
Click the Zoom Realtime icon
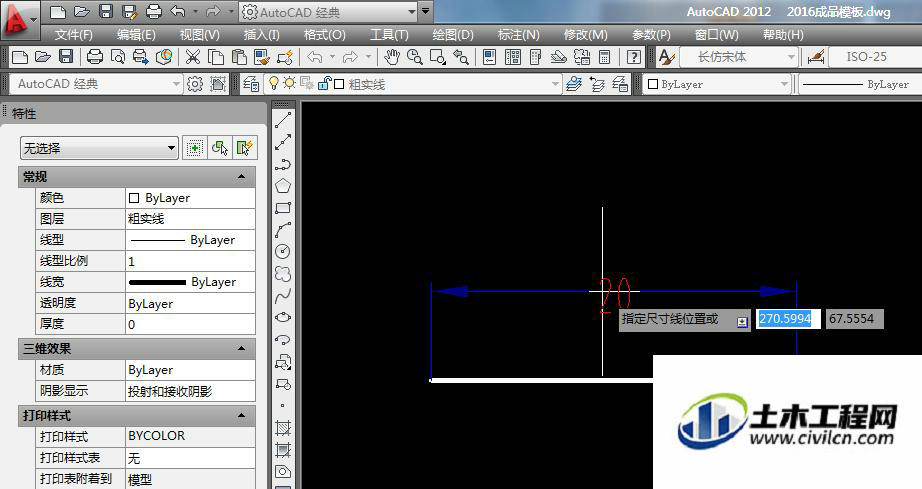(x=415, y=57)
